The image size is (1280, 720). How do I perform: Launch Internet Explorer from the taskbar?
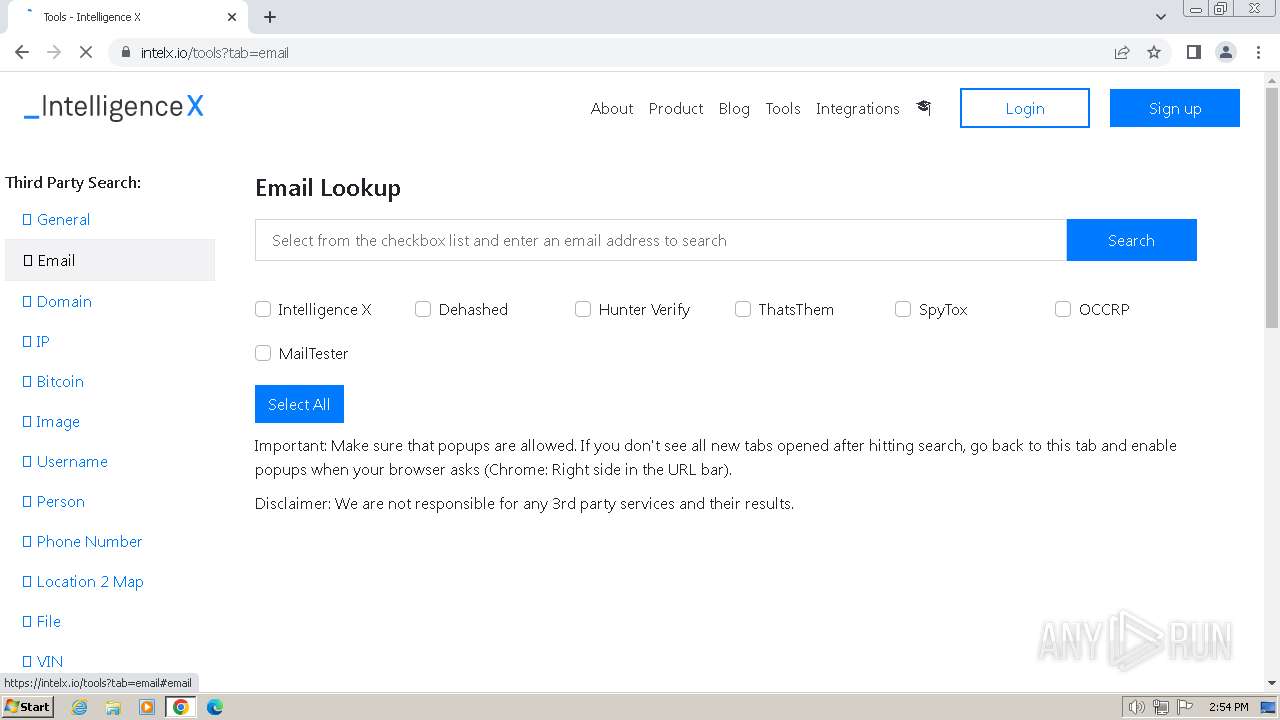coord(80,707)
